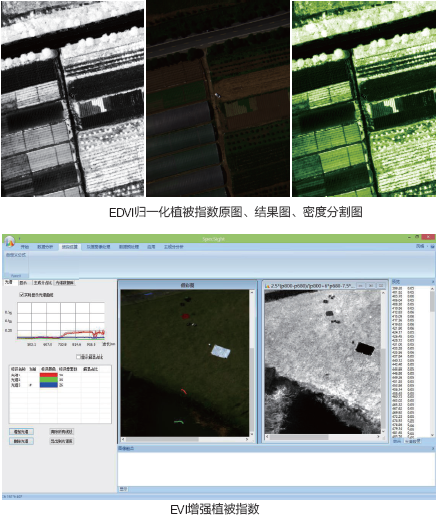Click the bottom-right button below spectrum table
This screenshot has height=516, width=437.
pos(62,441)
